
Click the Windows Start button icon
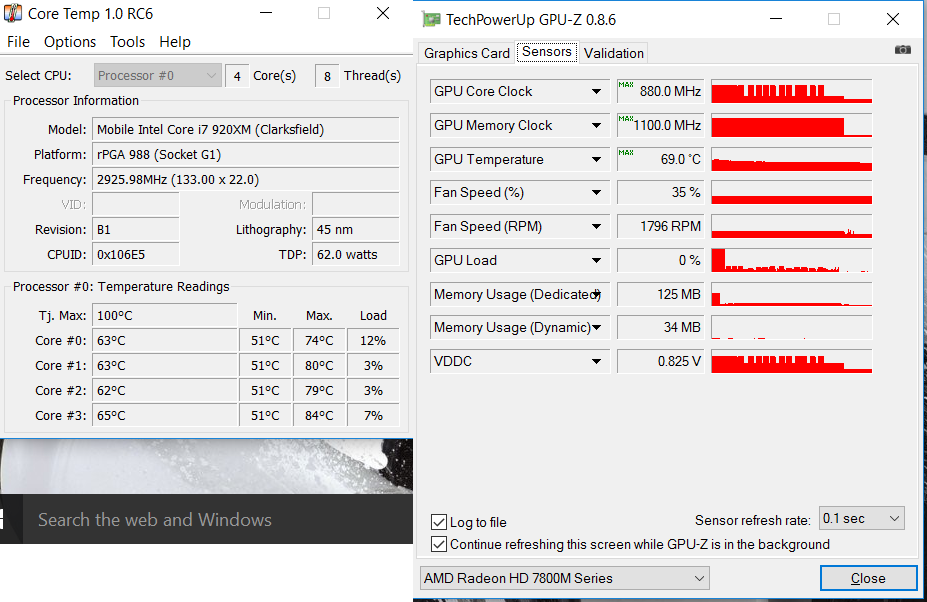[3, 519]
